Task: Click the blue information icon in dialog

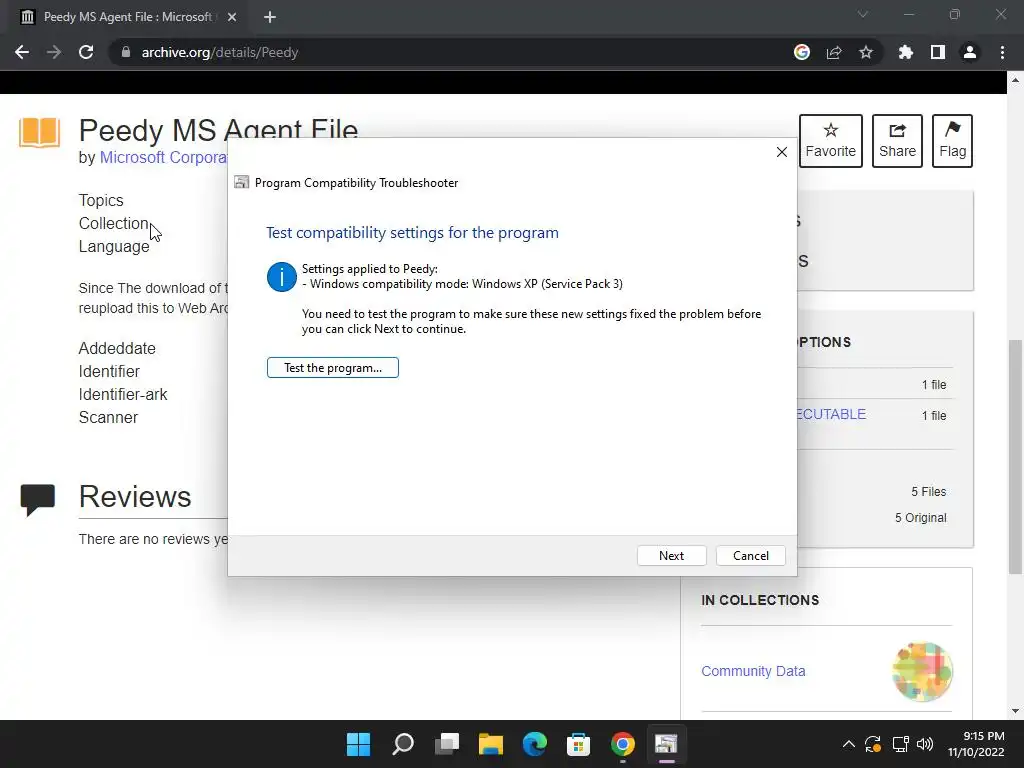Action: [281, 277]
